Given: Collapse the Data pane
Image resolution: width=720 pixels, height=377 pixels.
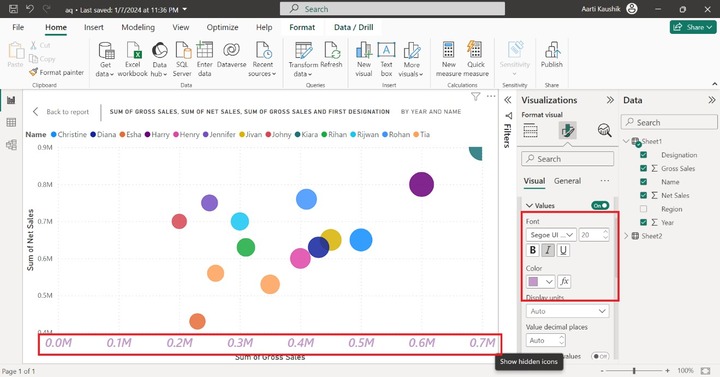Looking at the screenshot, I should click(x=711, y=100).
